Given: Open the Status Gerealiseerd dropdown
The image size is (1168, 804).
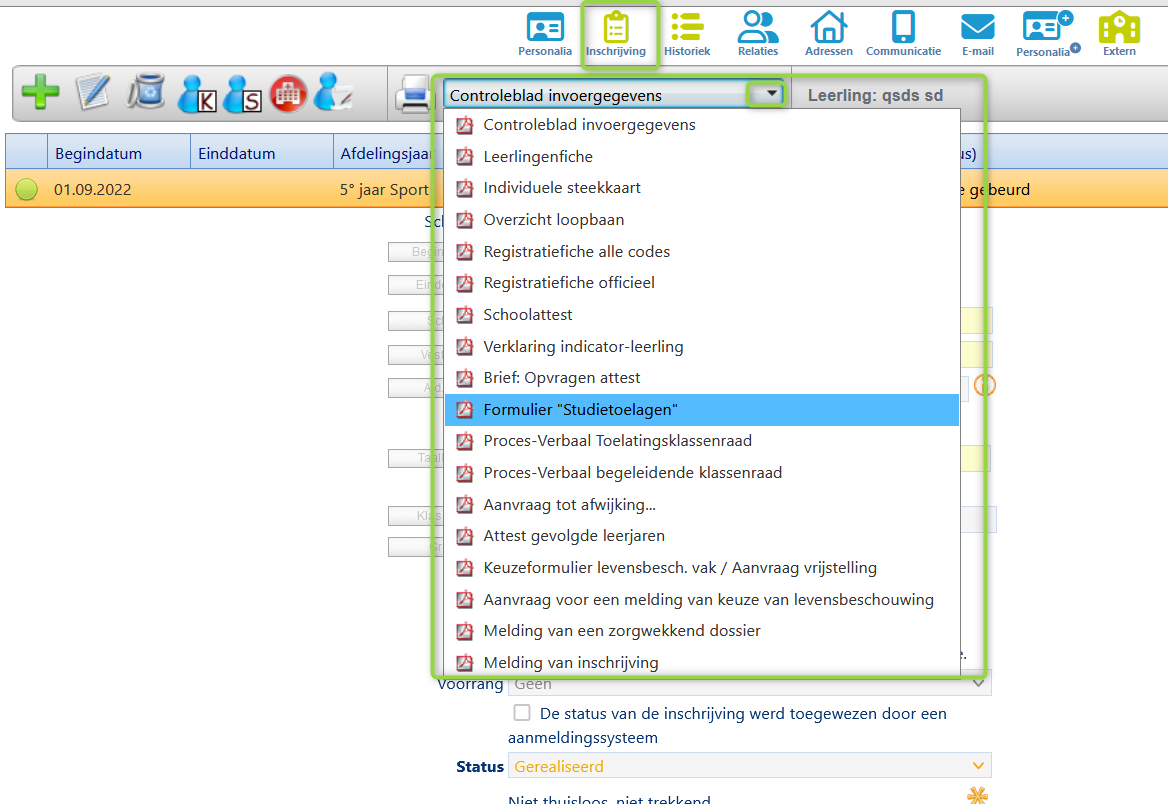Looking at the screenshot, I should [750, 766].
